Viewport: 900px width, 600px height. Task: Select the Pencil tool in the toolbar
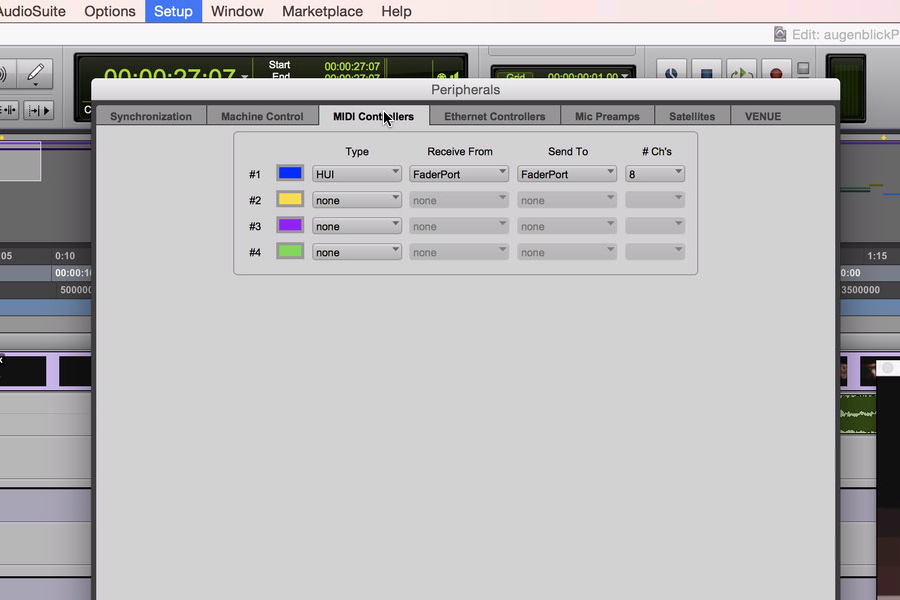pyautogui.click(x=35, y=73)
